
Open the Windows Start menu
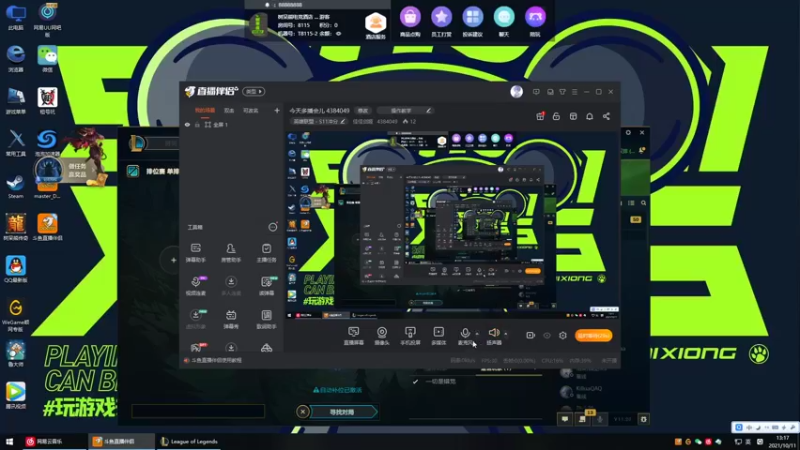[x=9, y=442]
